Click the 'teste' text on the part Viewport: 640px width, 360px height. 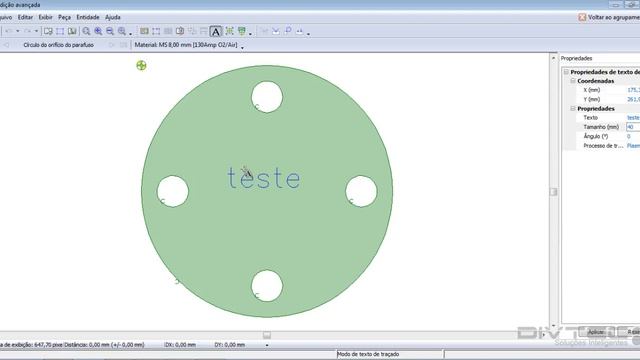coord(264,178)
